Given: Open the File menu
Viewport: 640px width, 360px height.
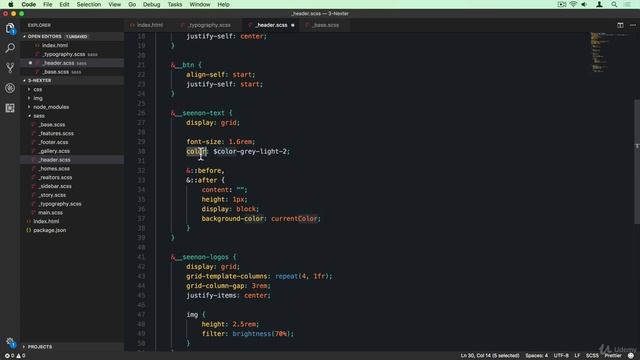Looking at the screenshot, I should click(48, 4).
